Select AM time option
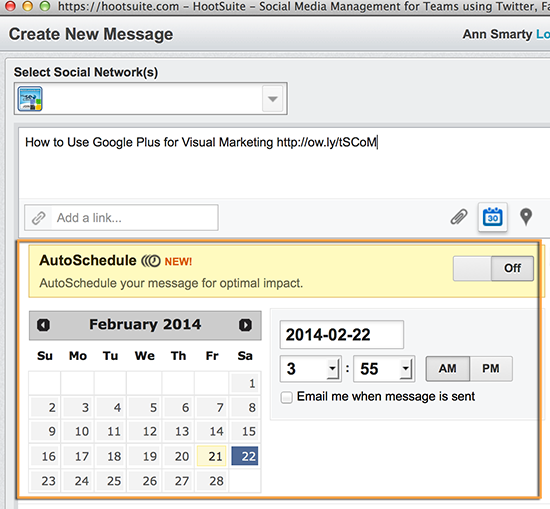The image size is (550, 509). [x=448, y=369]
